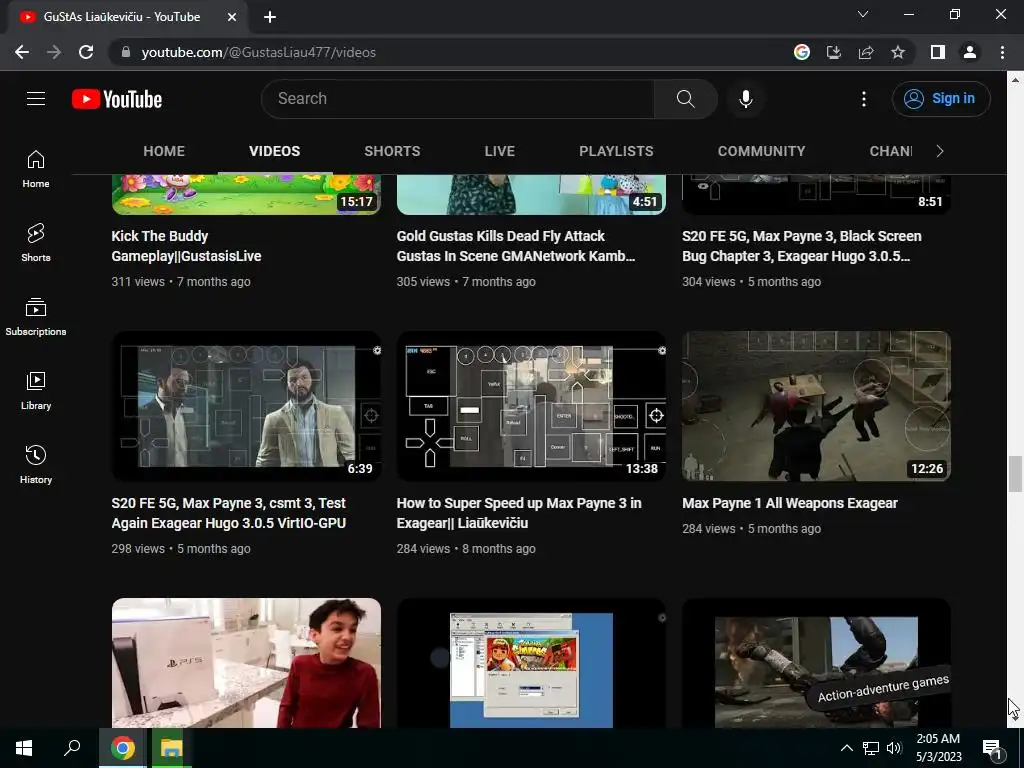This screenshot has width=1024, height=768.
Task: Toggle the browser side panel
Action: click(938, 52)
